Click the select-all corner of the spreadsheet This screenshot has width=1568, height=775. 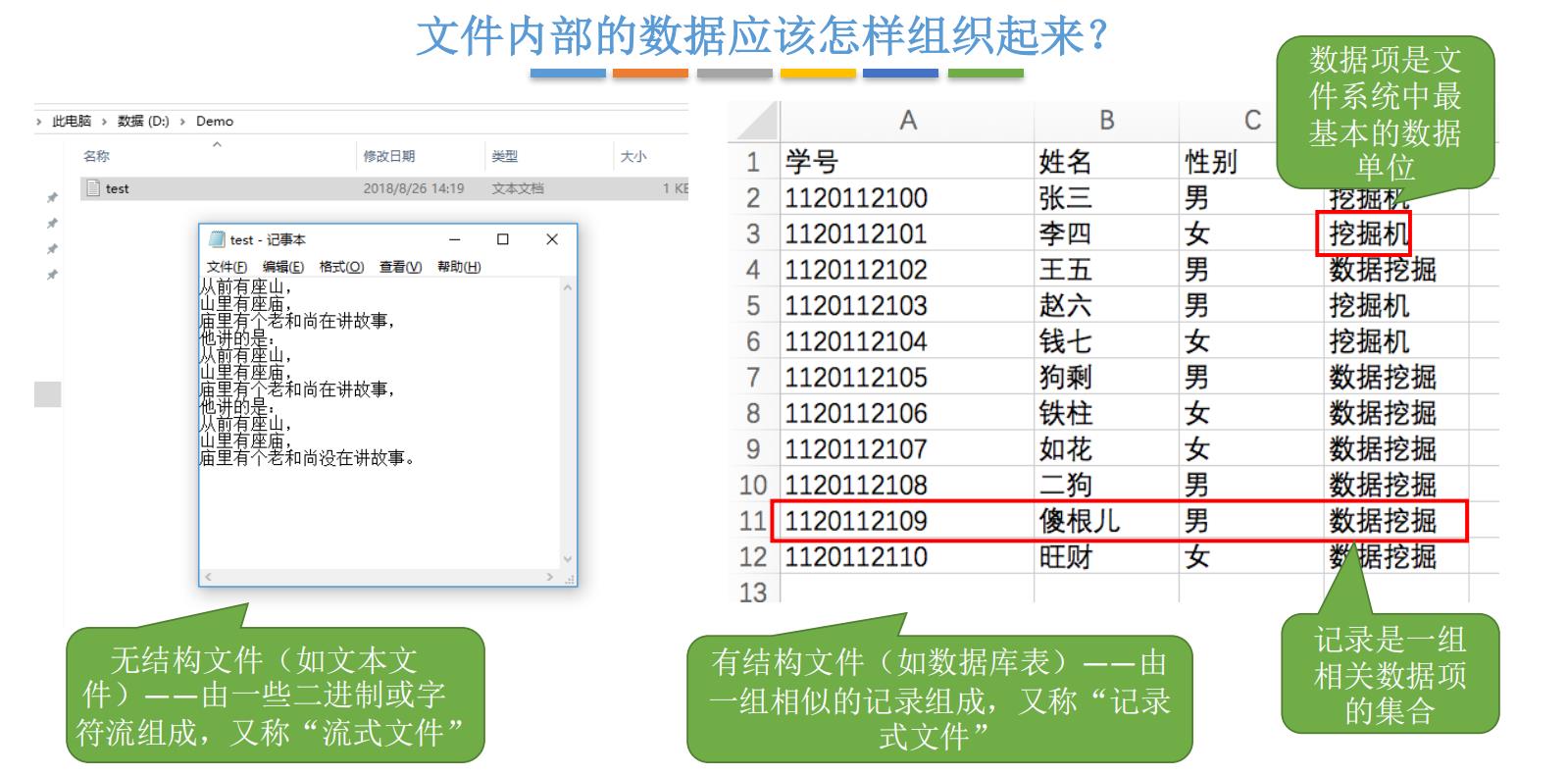point(755,121)
